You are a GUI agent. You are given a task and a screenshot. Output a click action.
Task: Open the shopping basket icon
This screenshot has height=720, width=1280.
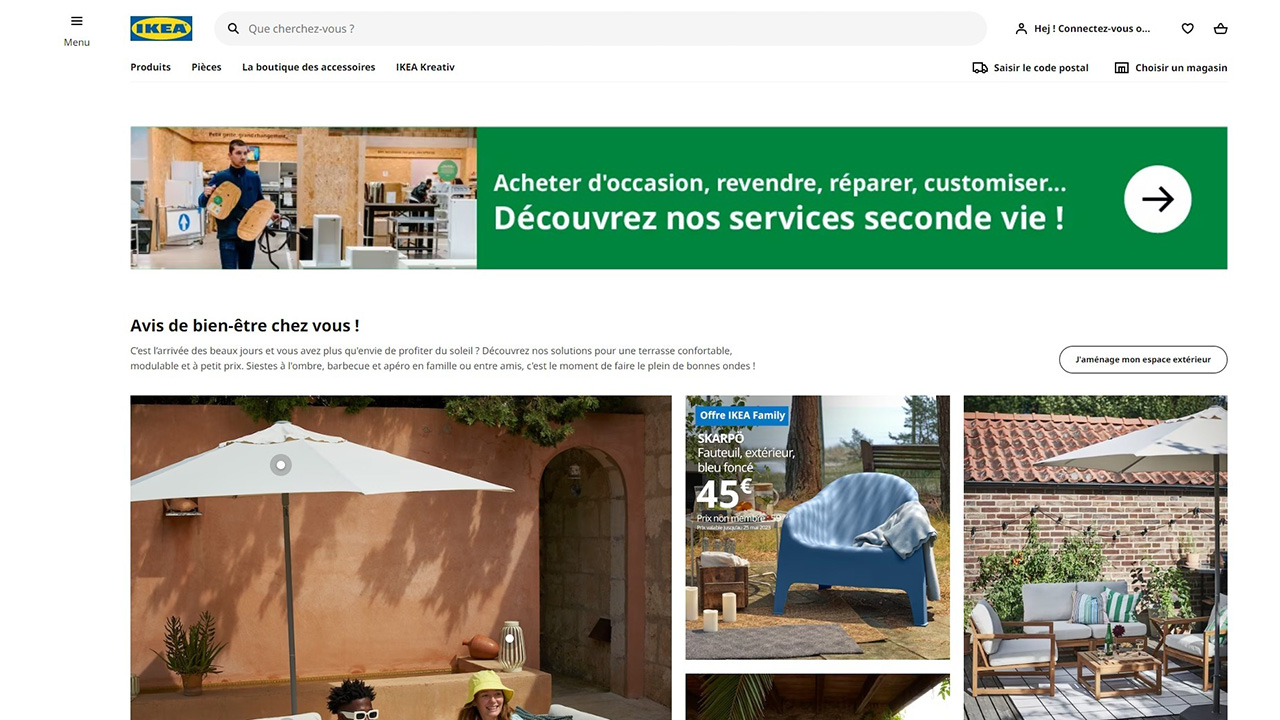point(1220,29)
